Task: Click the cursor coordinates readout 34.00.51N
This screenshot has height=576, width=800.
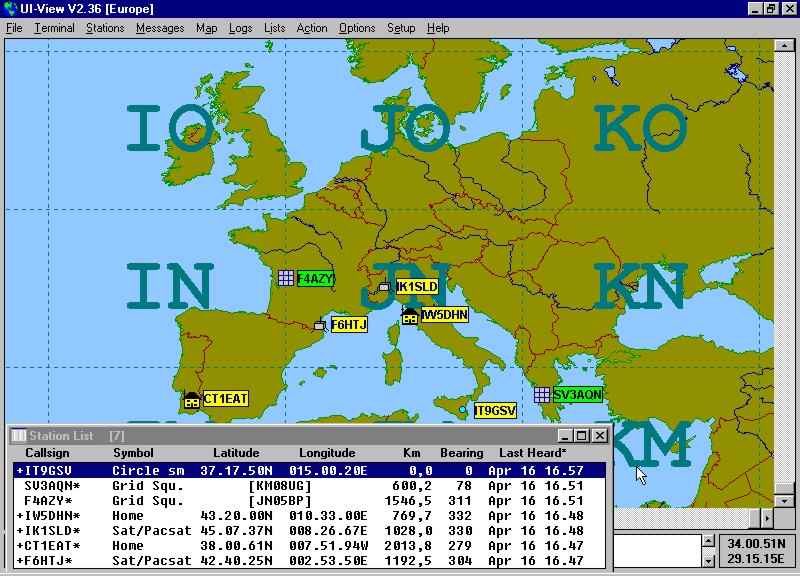Action: 757,543
